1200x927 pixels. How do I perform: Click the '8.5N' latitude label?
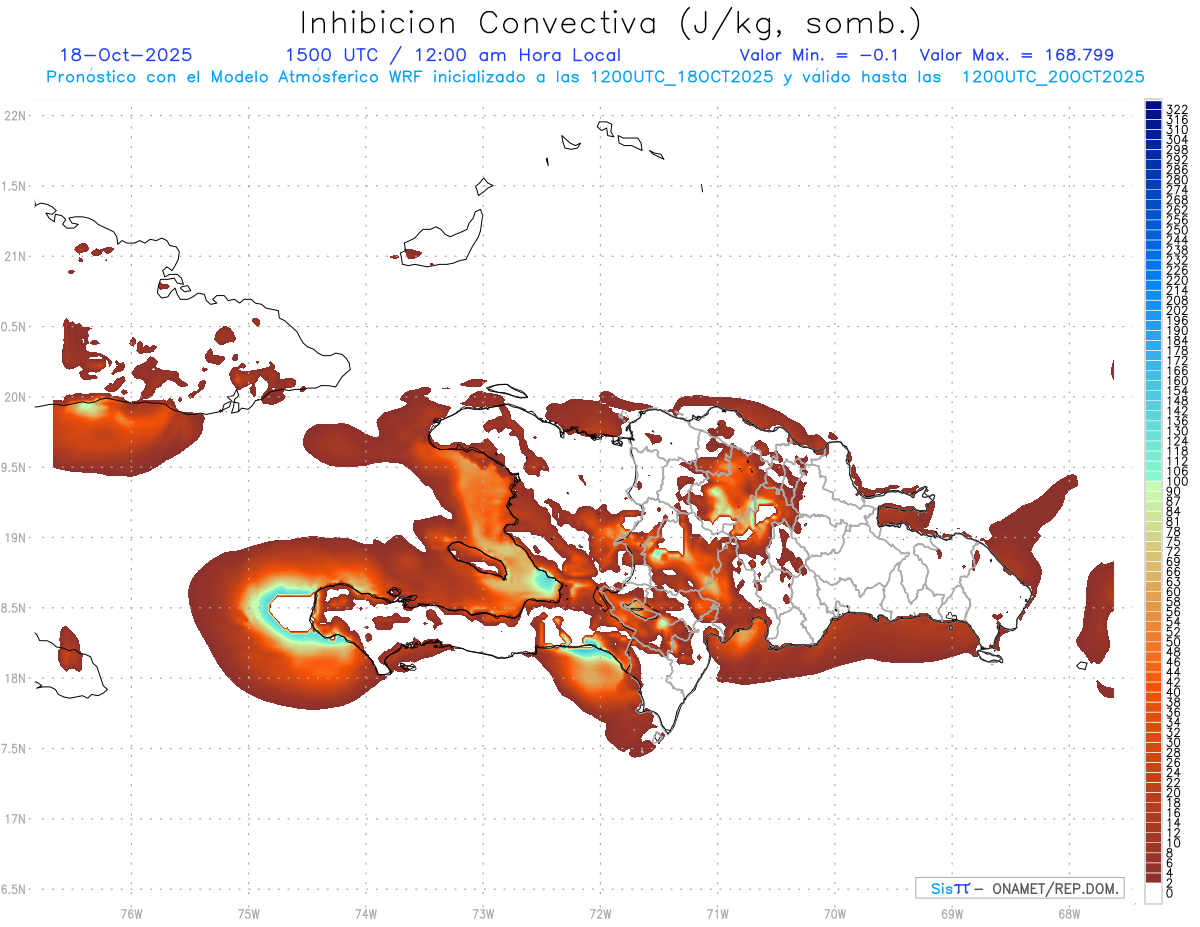coord(15,608)
